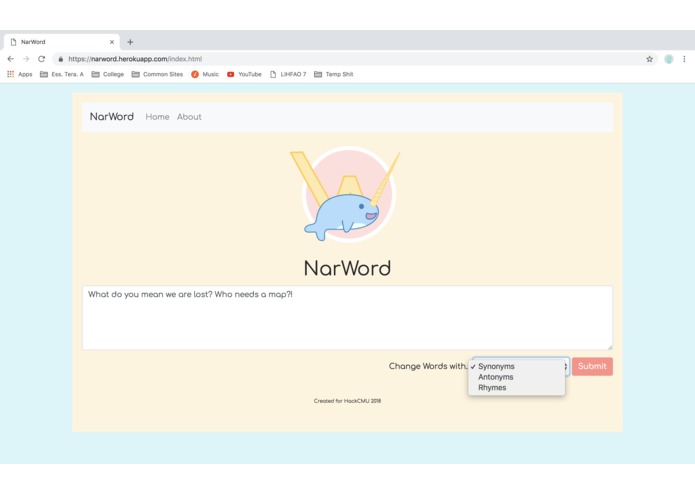Reload the NarWord page
The height and width of the screenshot is (494, 695).
tap(41, 59)
